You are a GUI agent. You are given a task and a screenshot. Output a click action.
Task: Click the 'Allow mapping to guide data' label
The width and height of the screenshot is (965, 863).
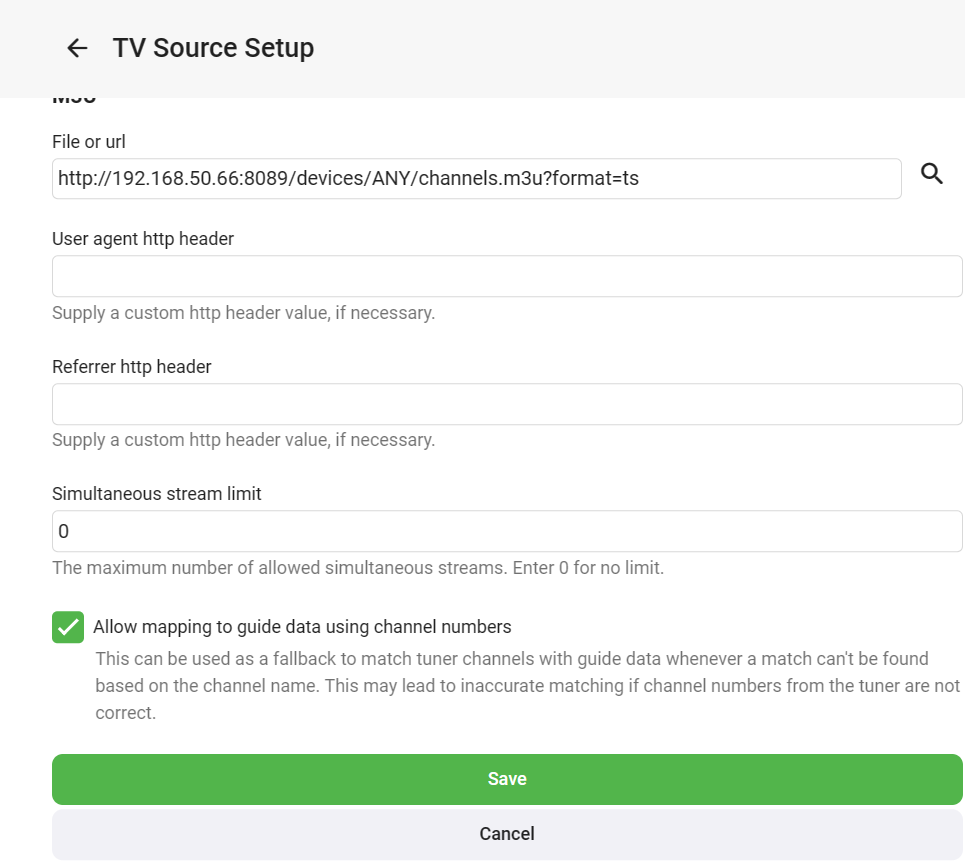click(302, 628)
